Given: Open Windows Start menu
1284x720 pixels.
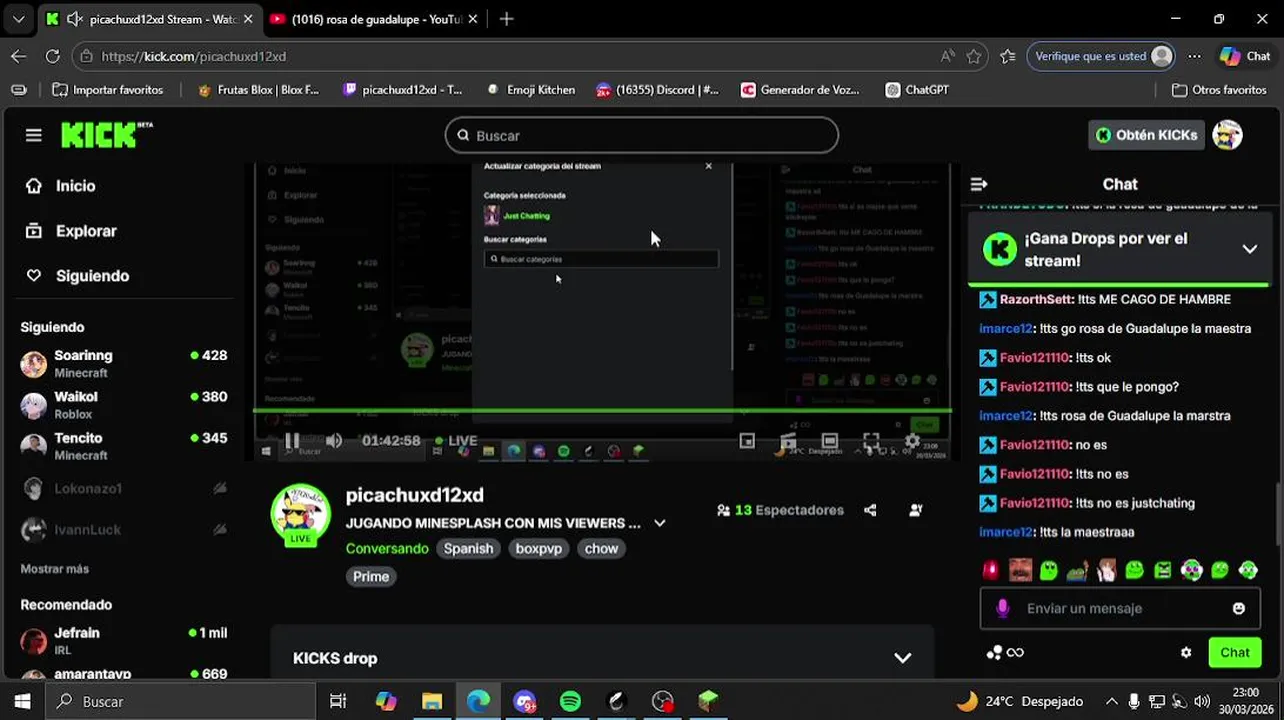Looking at the screenshot, I should pos(22,701).
